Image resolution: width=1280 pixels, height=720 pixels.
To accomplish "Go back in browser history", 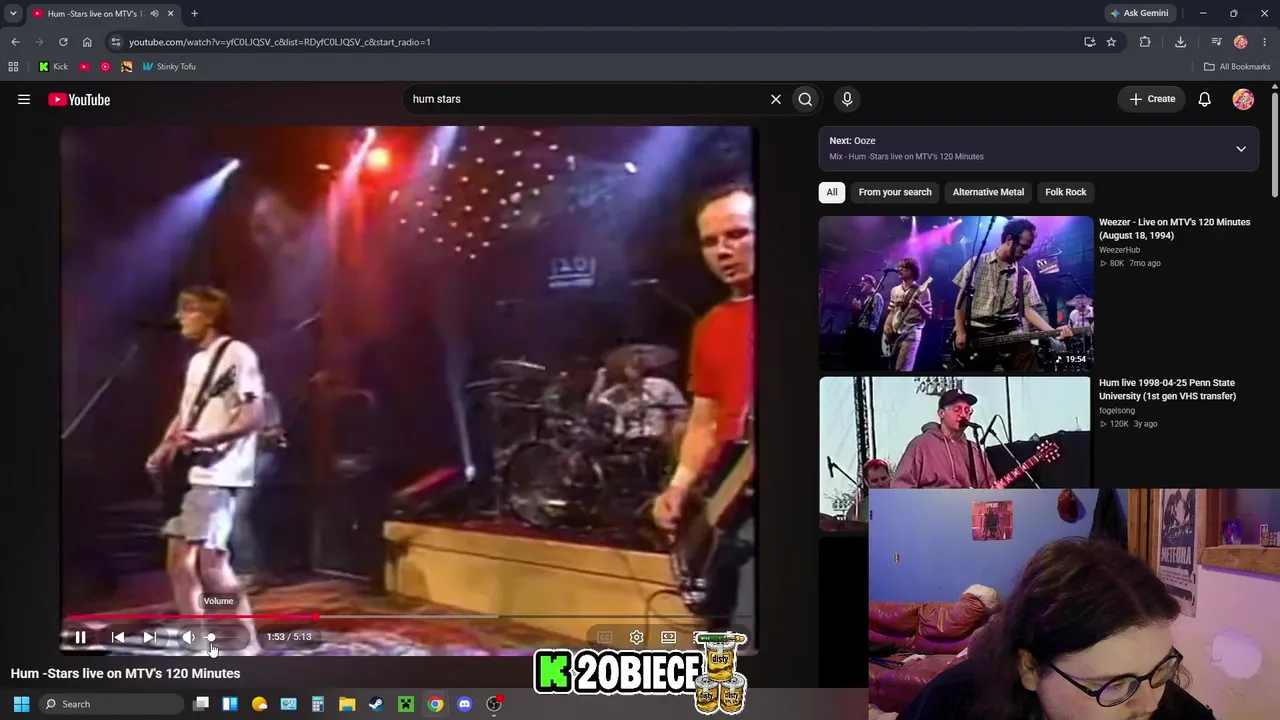I will point(15,42).
